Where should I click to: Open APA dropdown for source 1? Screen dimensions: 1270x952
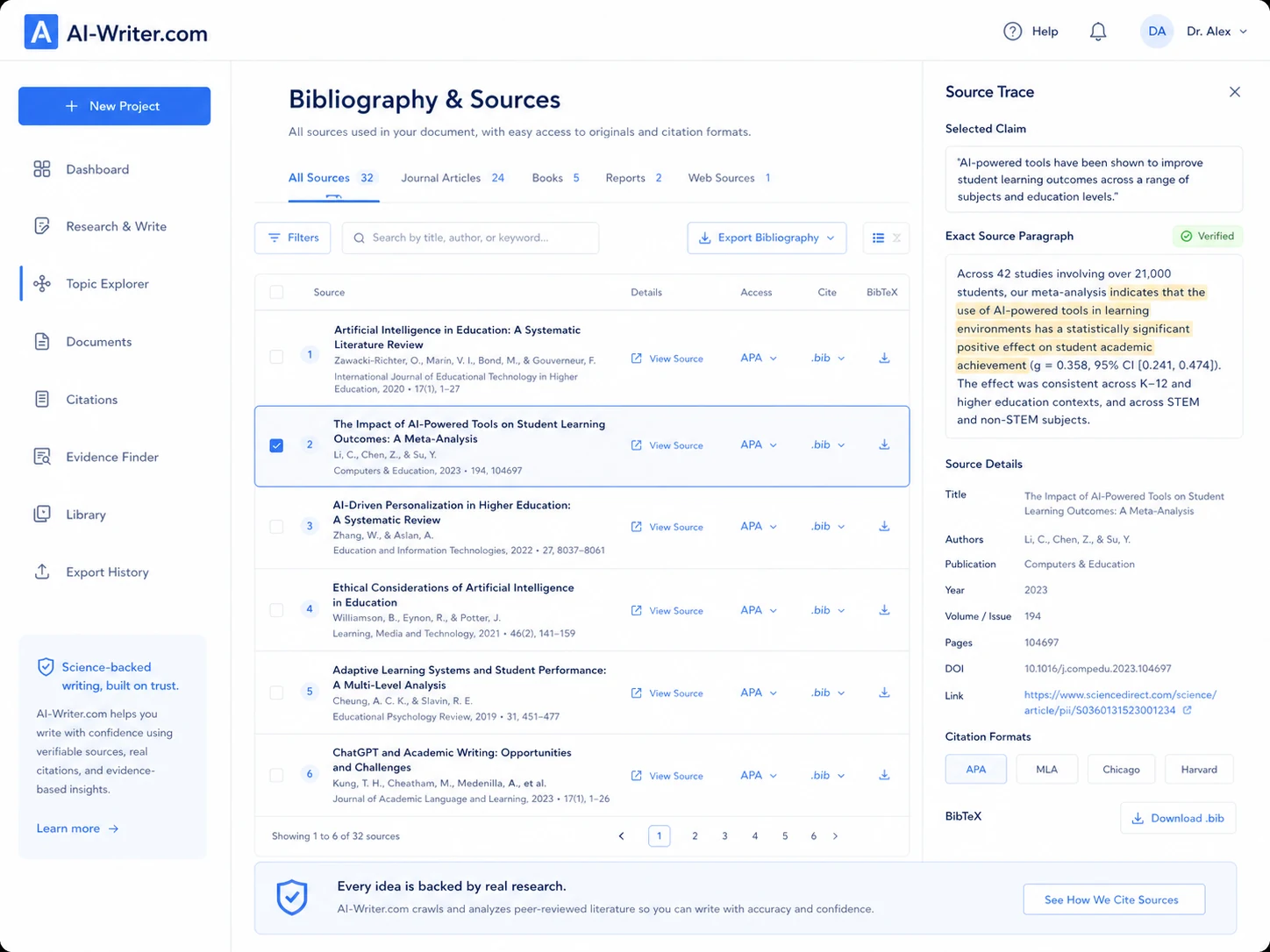tap(759, 358)
